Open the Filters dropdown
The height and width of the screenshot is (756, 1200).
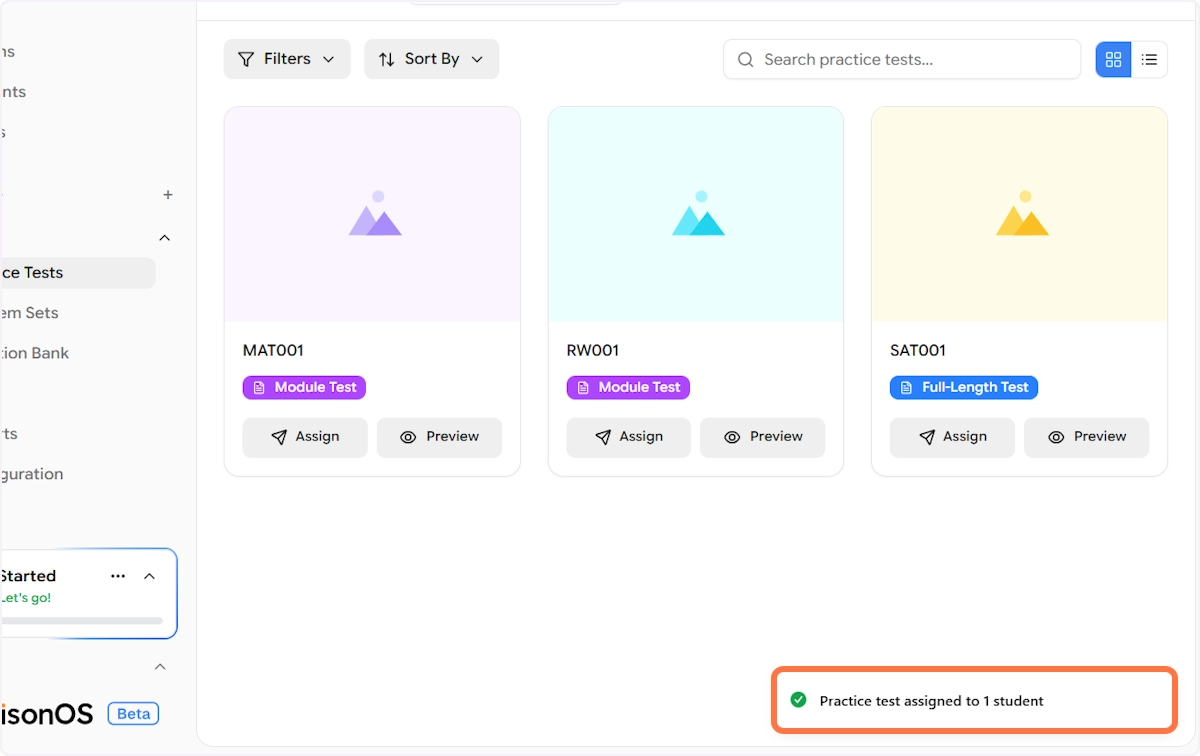[x=287, y=59]
